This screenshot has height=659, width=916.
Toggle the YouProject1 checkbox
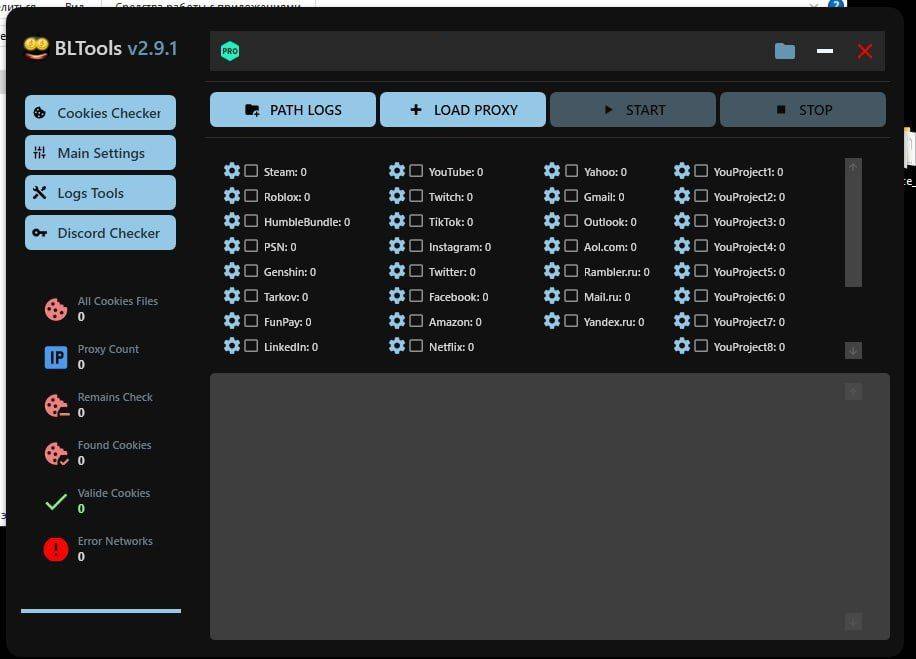701,171
